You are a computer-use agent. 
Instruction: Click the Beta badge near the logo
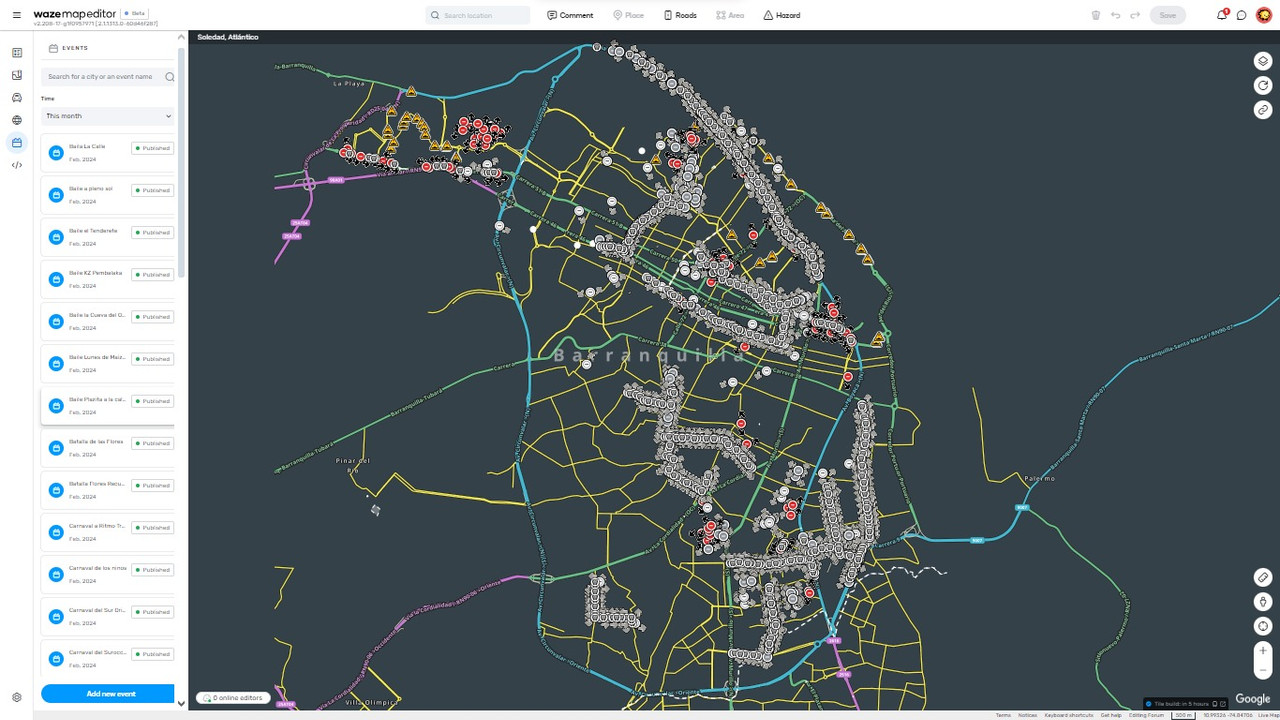(x=135, y=13)
